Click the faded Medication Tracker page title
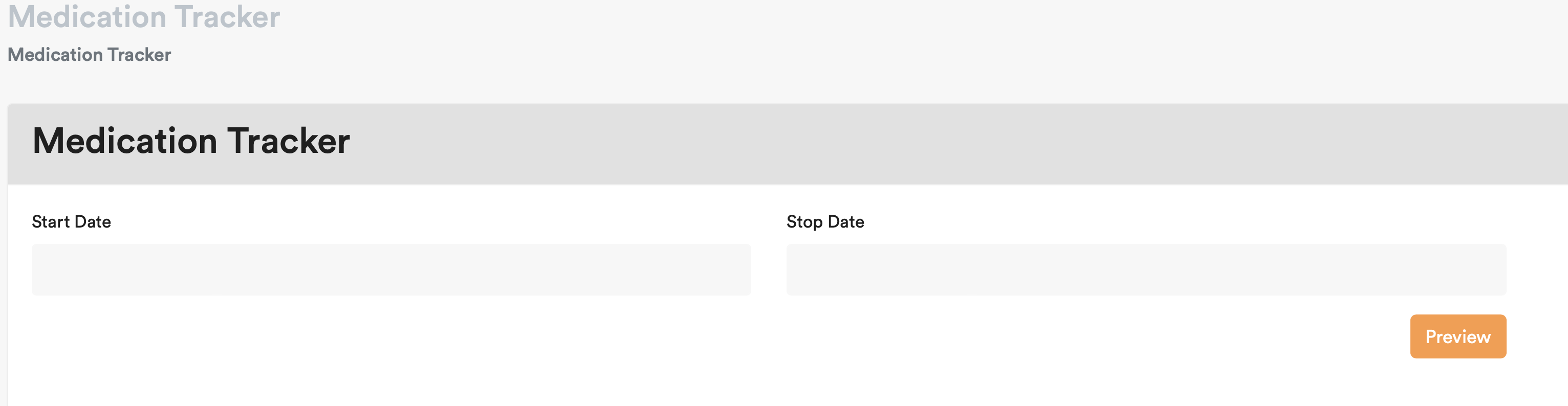Screen dimensions: 1568x406 (x=144, y=17)
